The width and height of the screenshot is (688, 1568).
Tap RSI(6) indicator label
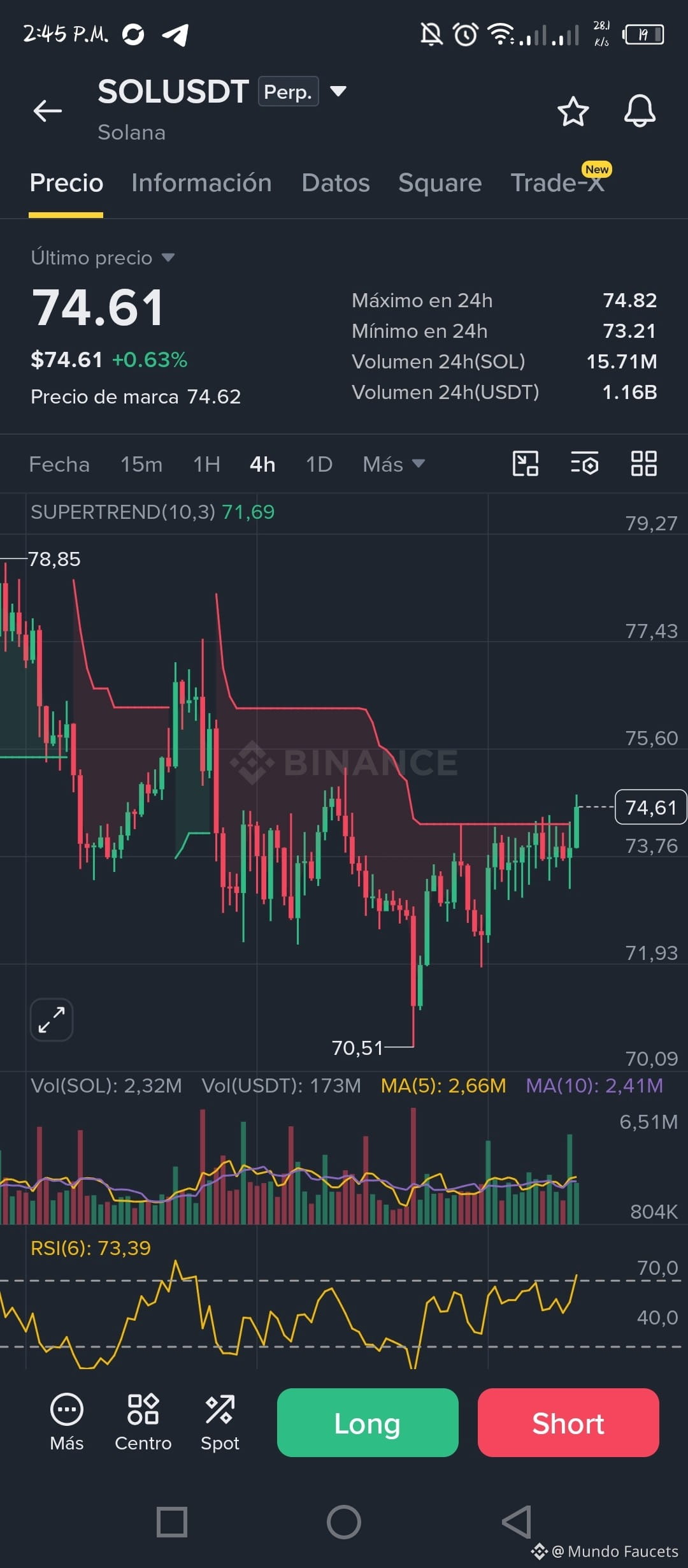coord(90,1247)
